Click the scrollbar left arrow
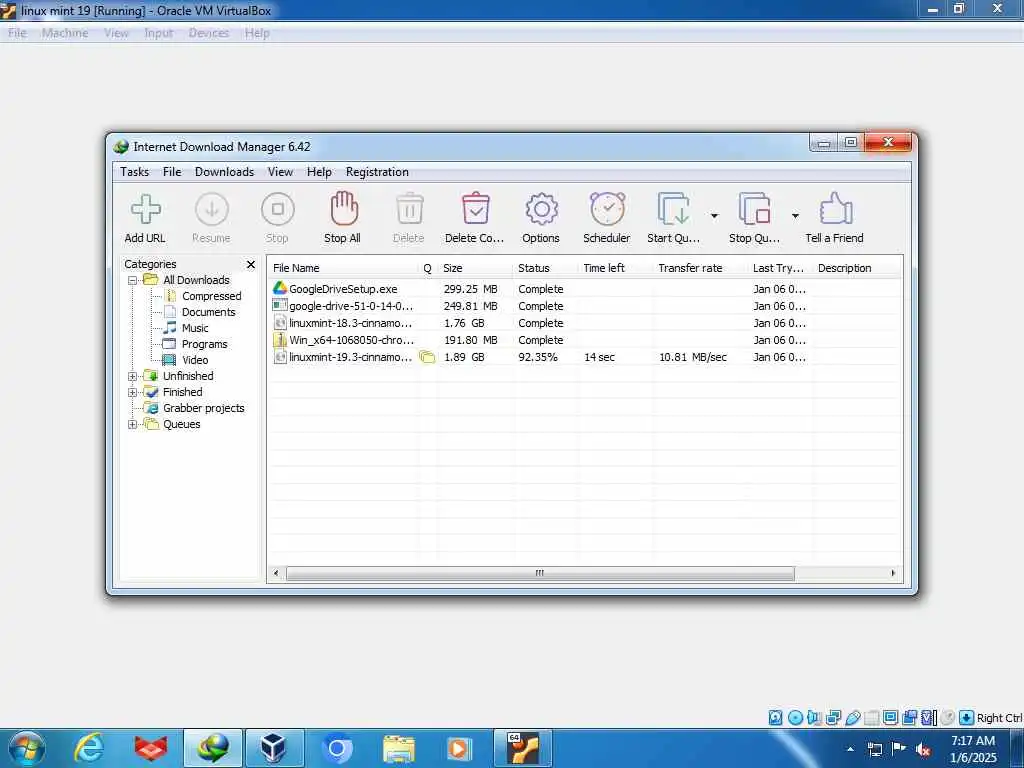Image resolution: width=1024 pixels, height=768 pixels. click(276, 573)
